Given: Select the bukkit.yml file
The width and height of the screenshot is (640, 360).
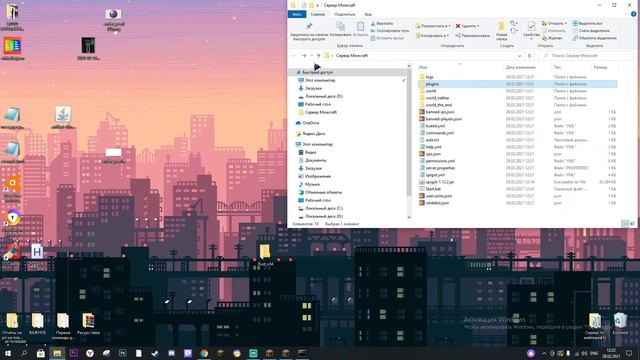Looking at the screenshot, I should click(x=435, y=126).
